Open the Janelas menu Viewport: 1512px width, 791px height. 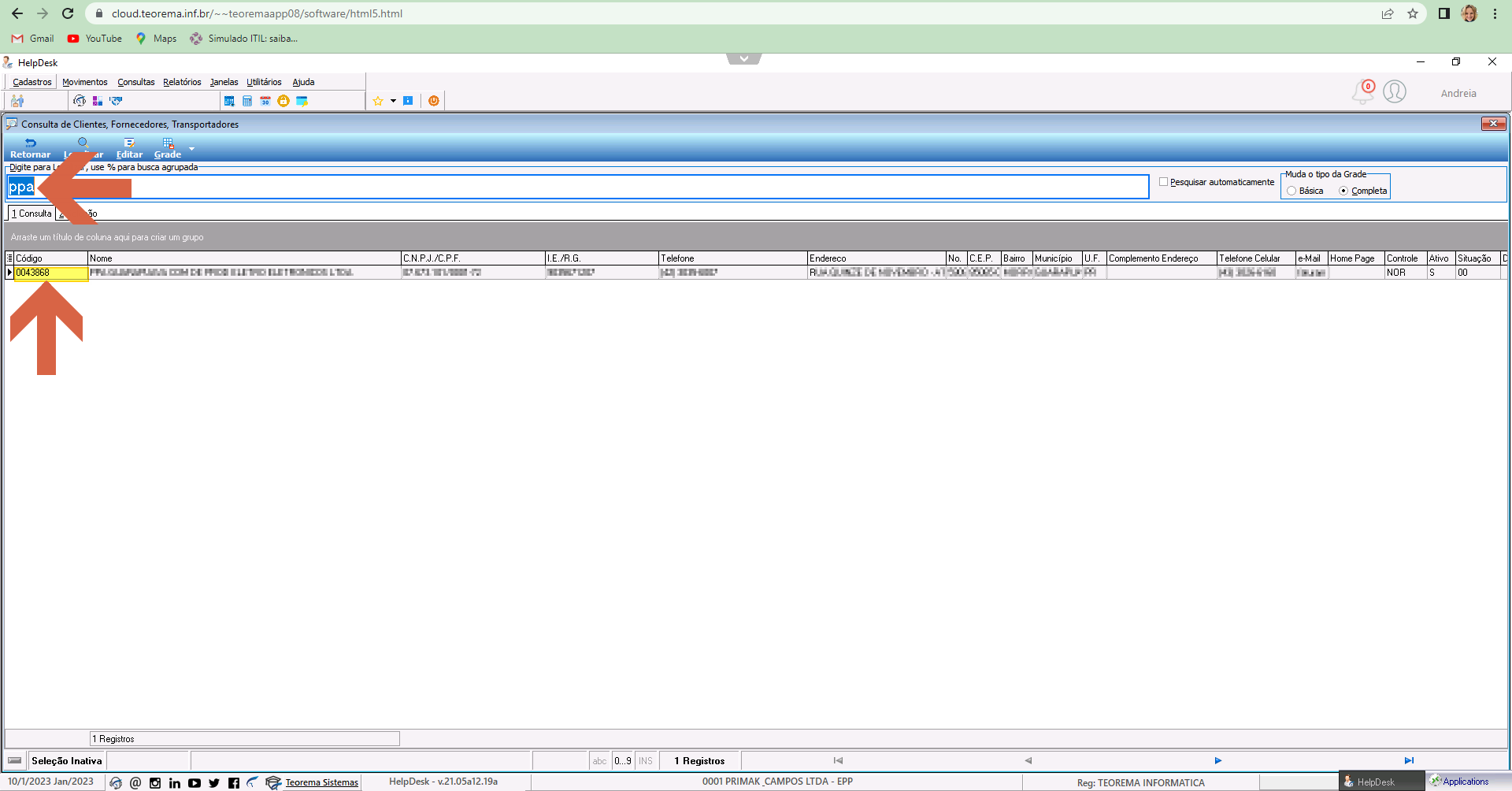pos(224,82)
